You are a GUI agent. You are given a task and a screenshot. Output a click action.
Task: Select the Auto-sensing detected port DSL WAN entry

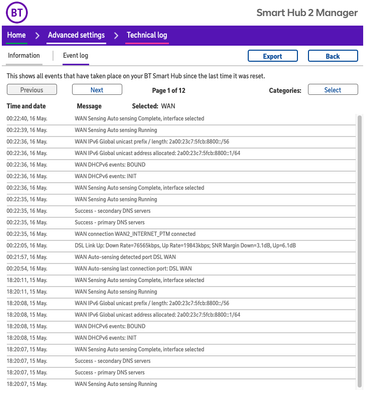pos(181,257)
